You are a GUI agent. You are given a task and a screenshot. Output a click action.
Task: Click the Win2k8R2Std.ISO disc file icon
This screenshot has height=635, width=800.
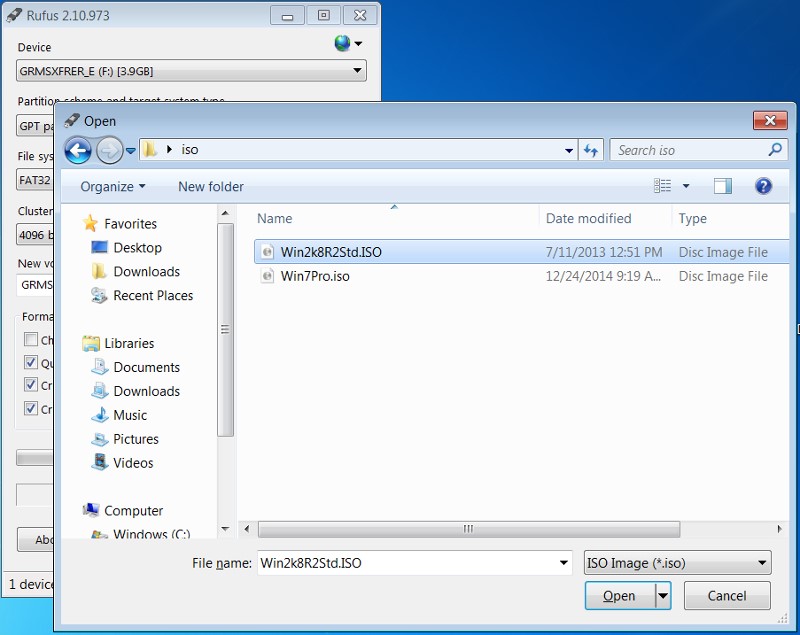(x=267, y=252)
